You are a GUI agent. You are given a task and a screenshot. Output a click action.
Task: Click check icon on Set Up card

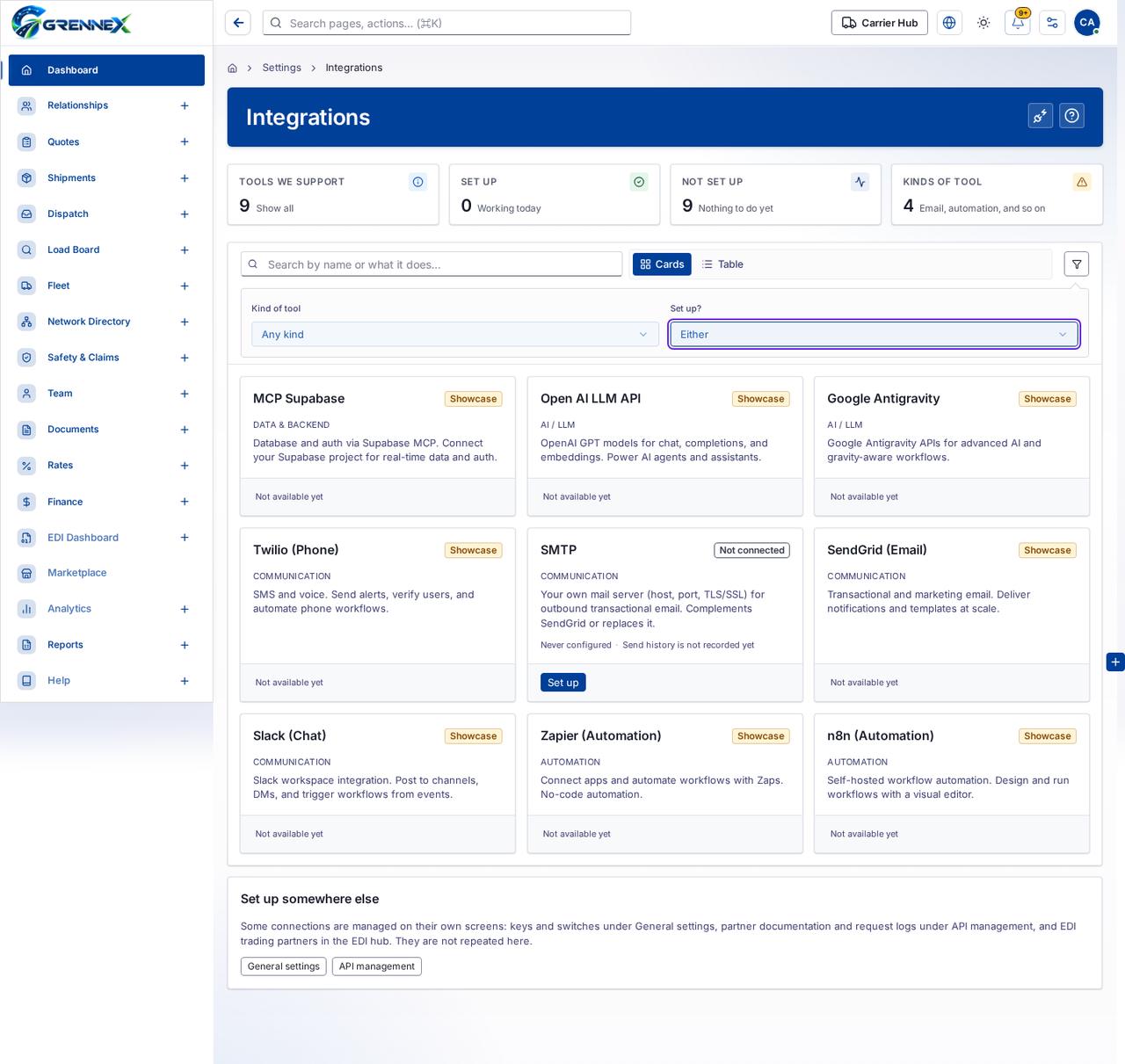(x=639, y=182)
